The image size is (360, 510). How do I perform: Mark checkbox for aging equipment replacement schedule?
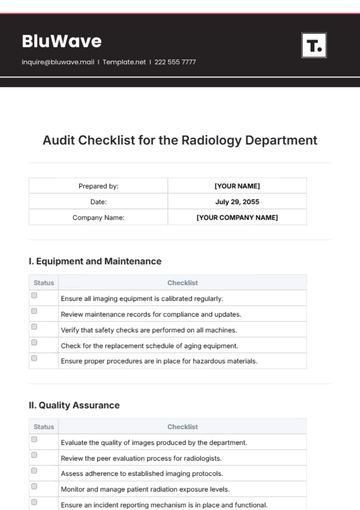[34, 342]
